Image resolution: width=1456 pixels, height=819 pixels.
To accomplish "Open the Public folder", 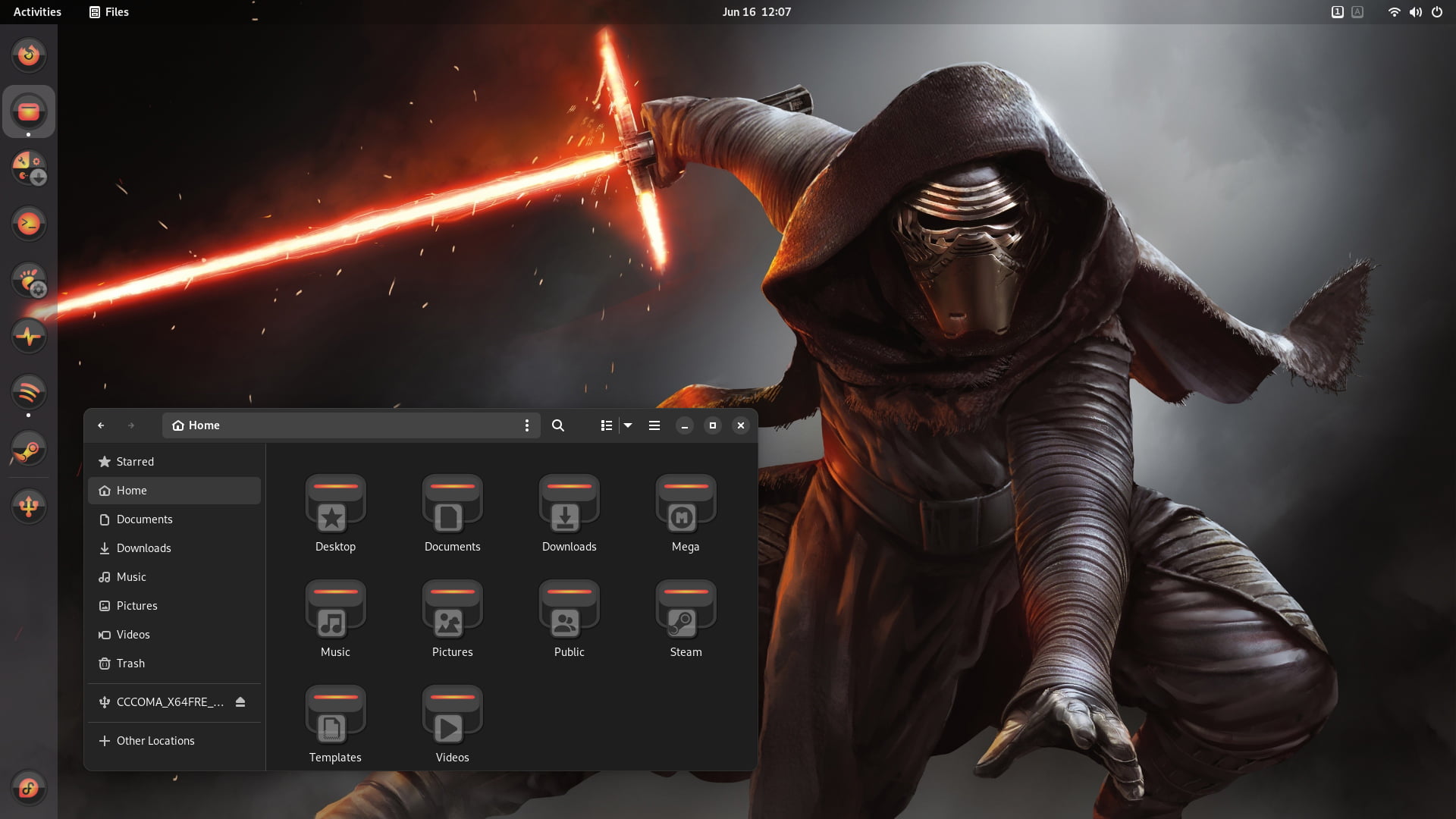I will pos(569,610).
